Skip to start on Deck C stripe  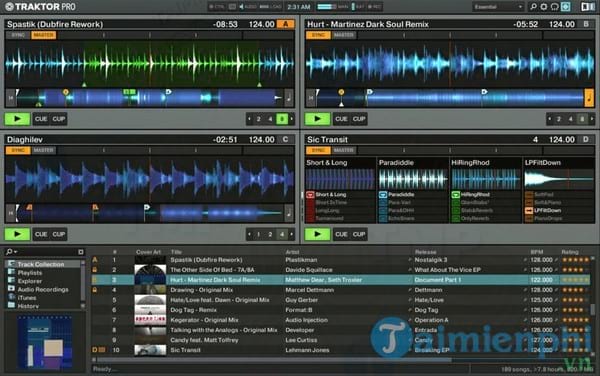coord(11,213)
